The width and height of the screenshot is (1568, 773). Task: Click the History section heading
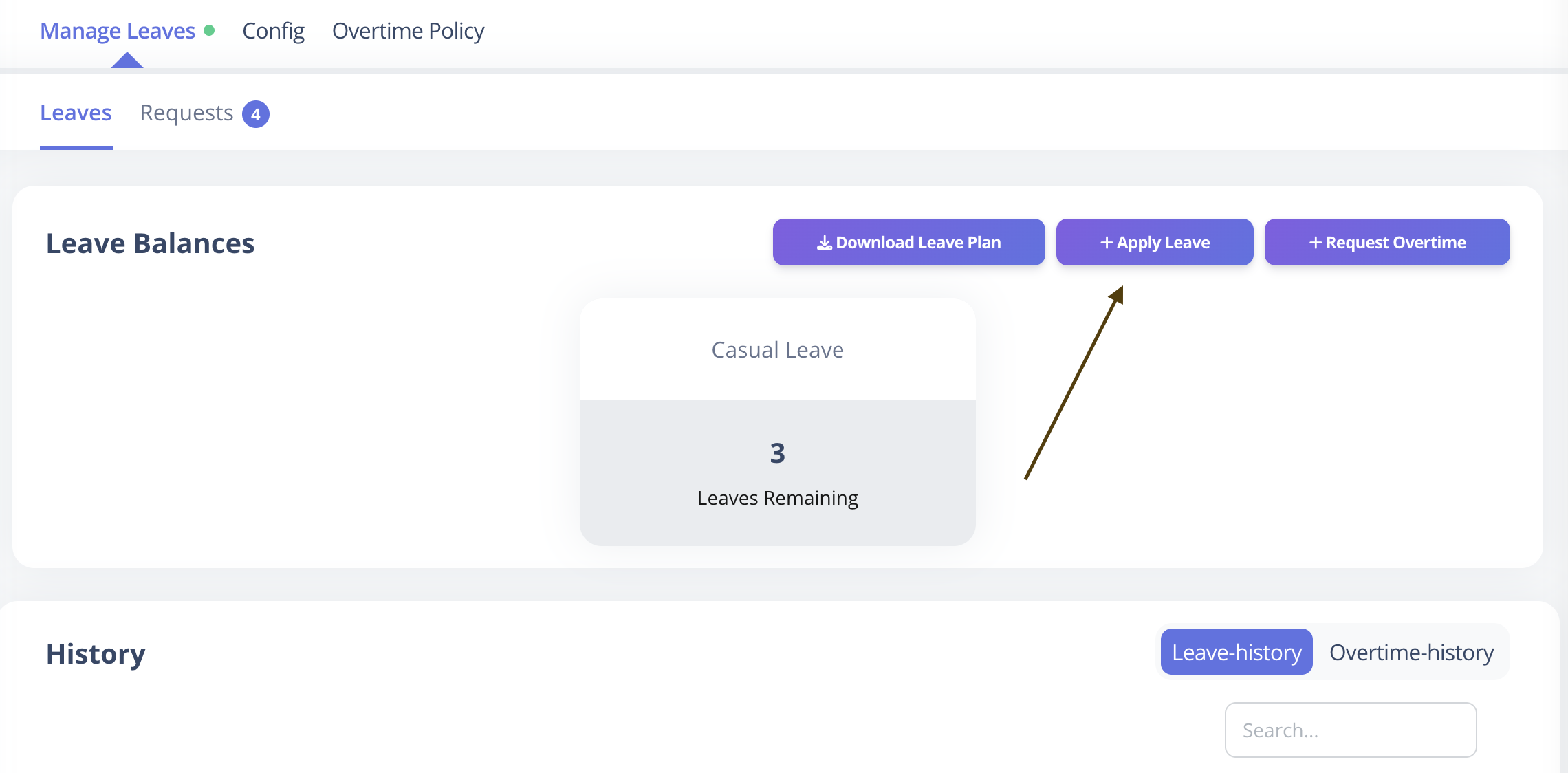(96, 653)
